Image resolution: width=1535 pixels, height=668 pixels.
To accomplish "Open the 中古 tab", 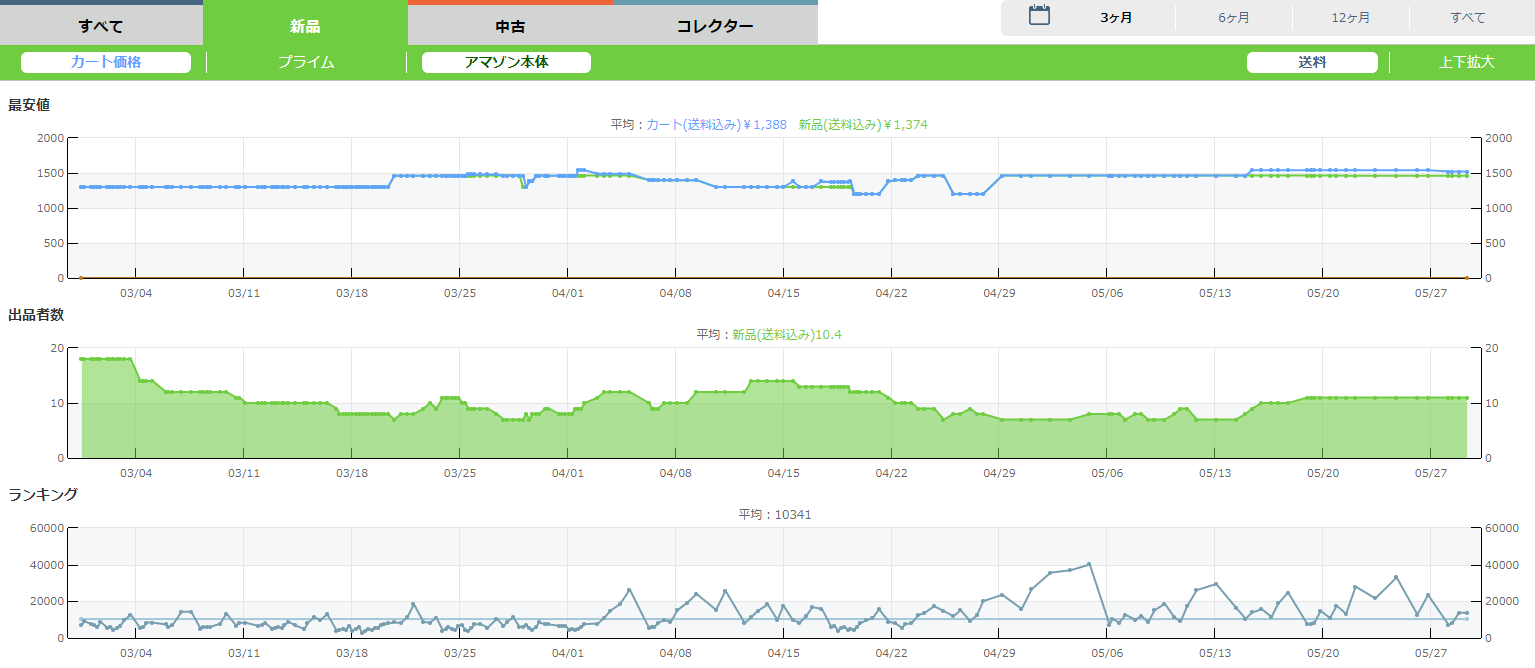I will 510,26.
